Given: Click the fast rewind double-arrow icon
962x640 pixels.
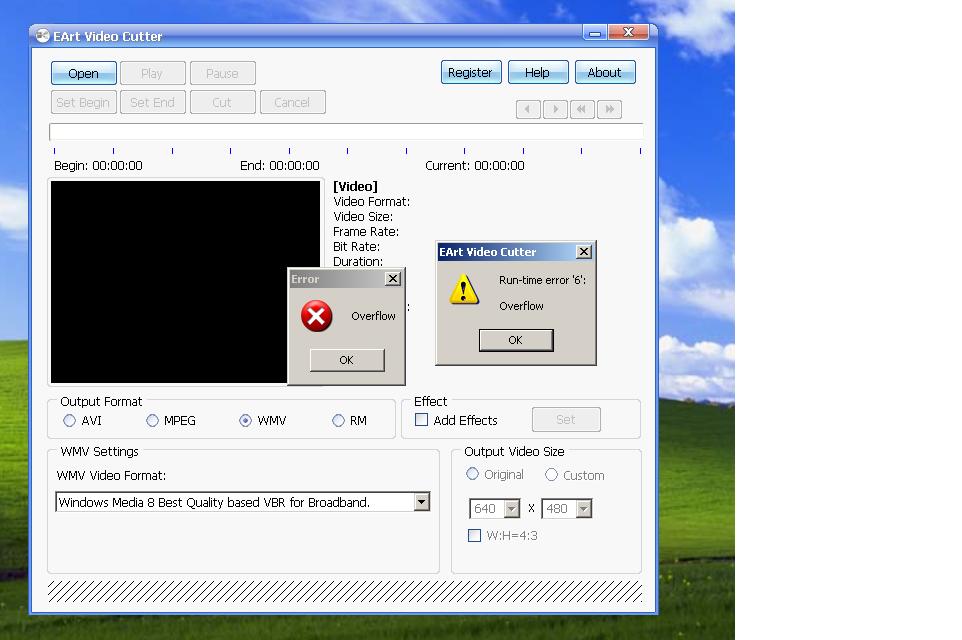Looking at the screenshot, I should click(x=582, y=109).
